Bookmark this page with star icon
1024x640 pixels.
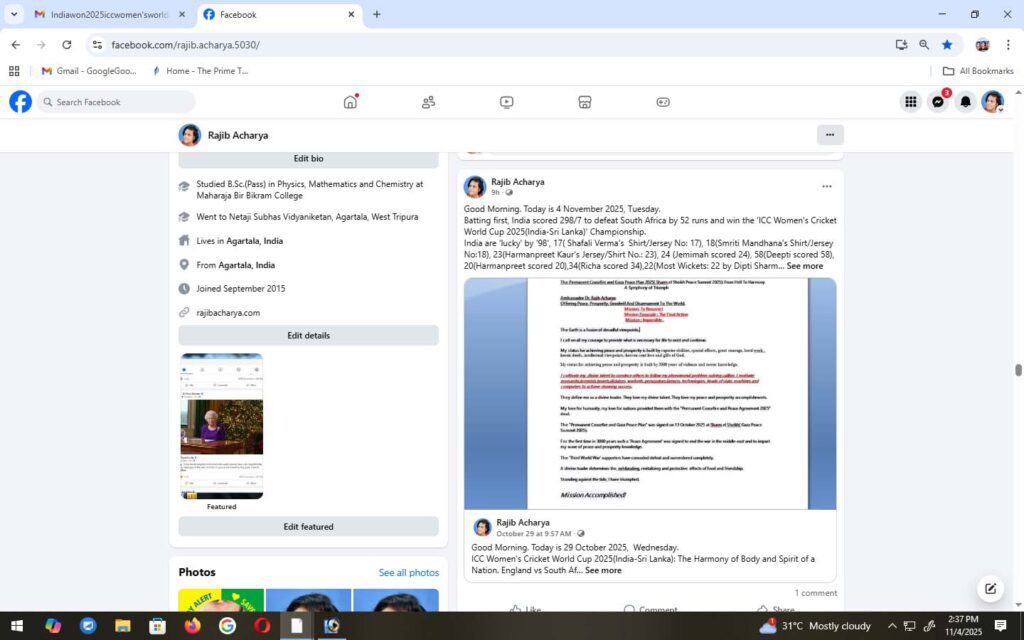[947, 45]
